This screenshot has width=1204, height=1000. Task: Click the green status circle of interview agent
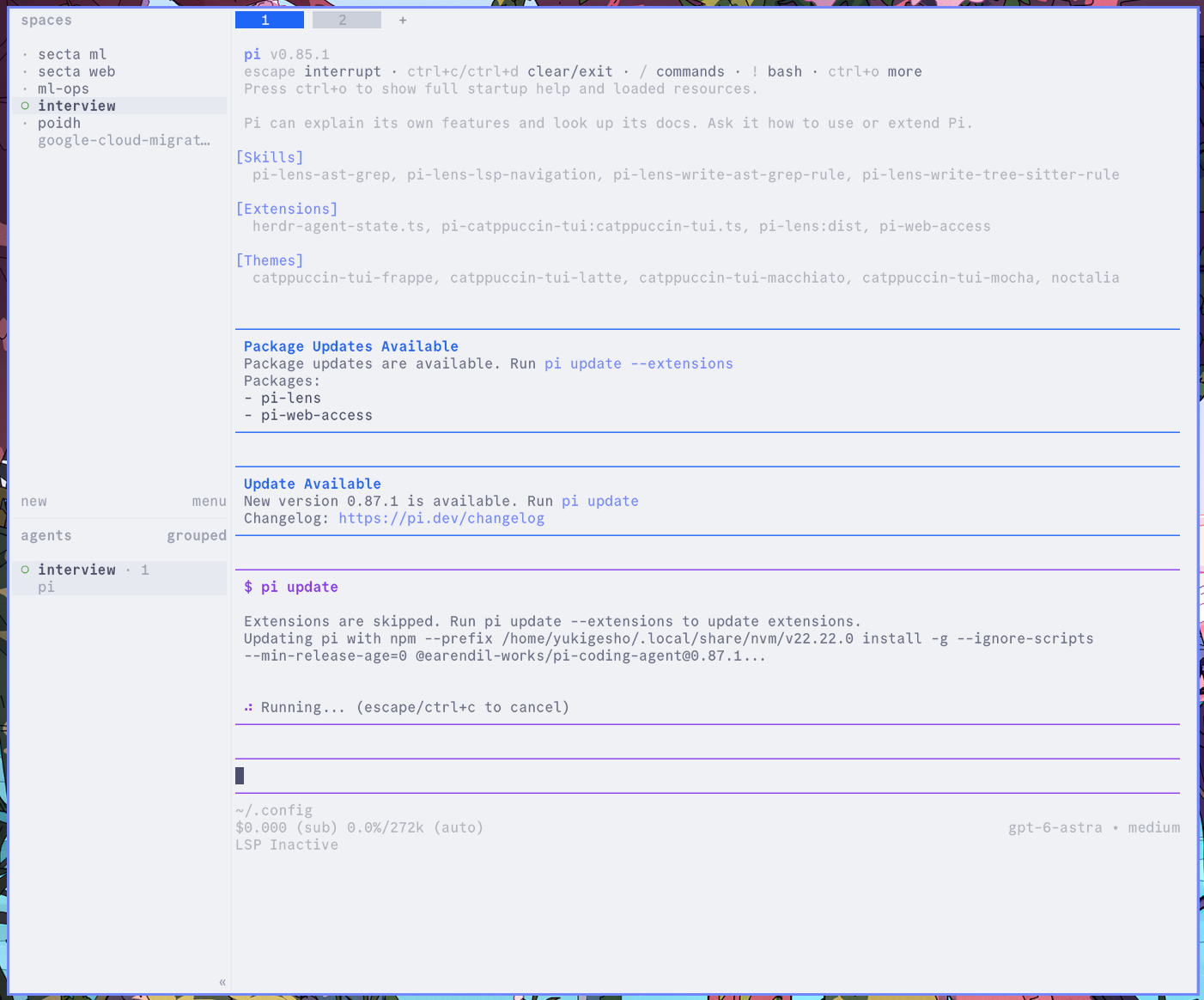point(25,570)
